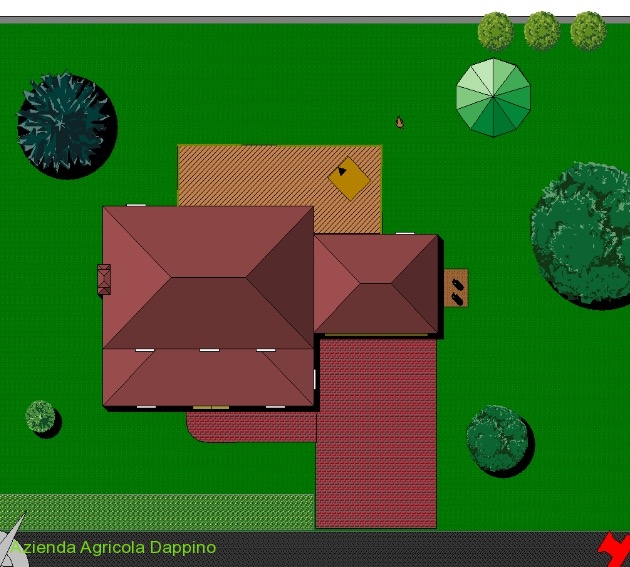Select the hatched wooden deck behind house

280,177
